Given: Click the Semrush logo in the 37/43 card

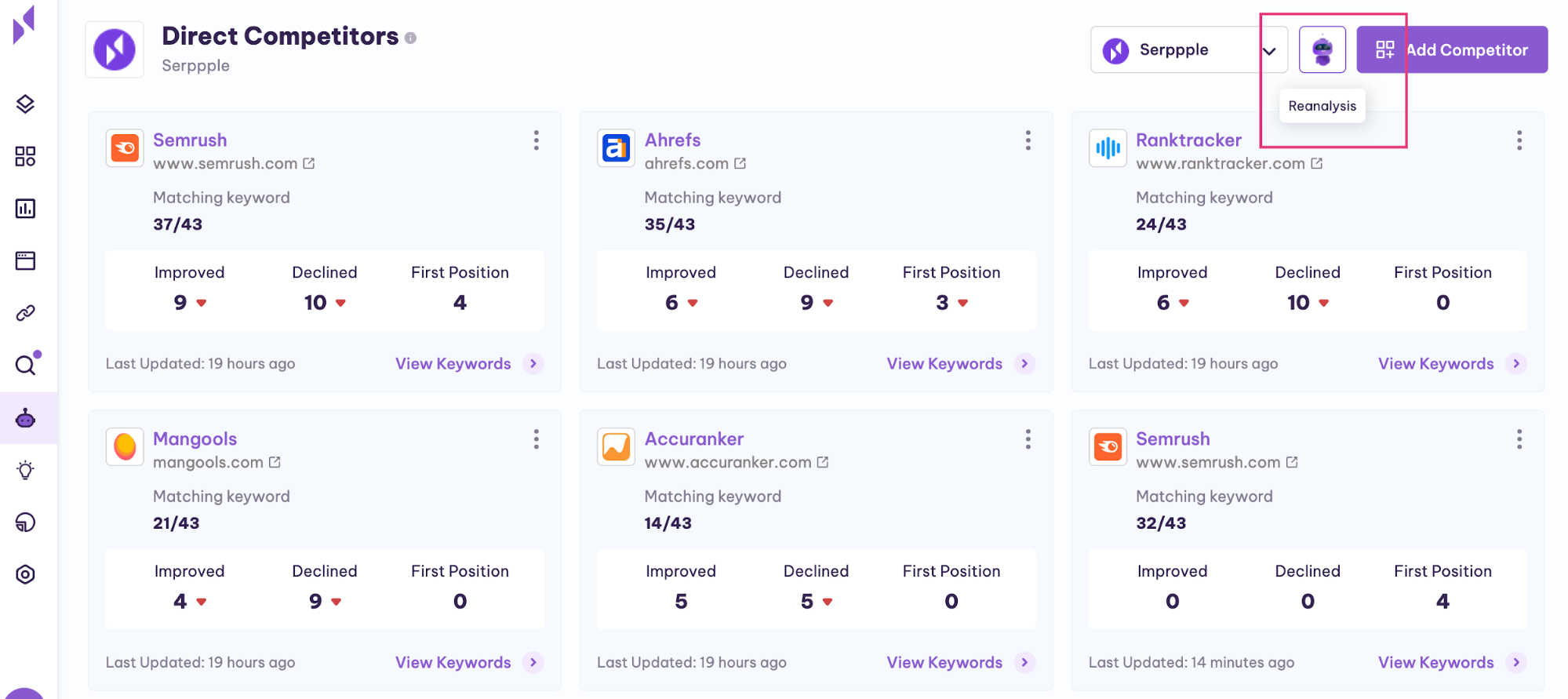Looking at the screenshot, I should pyautogui.click(x=125, y=148).
